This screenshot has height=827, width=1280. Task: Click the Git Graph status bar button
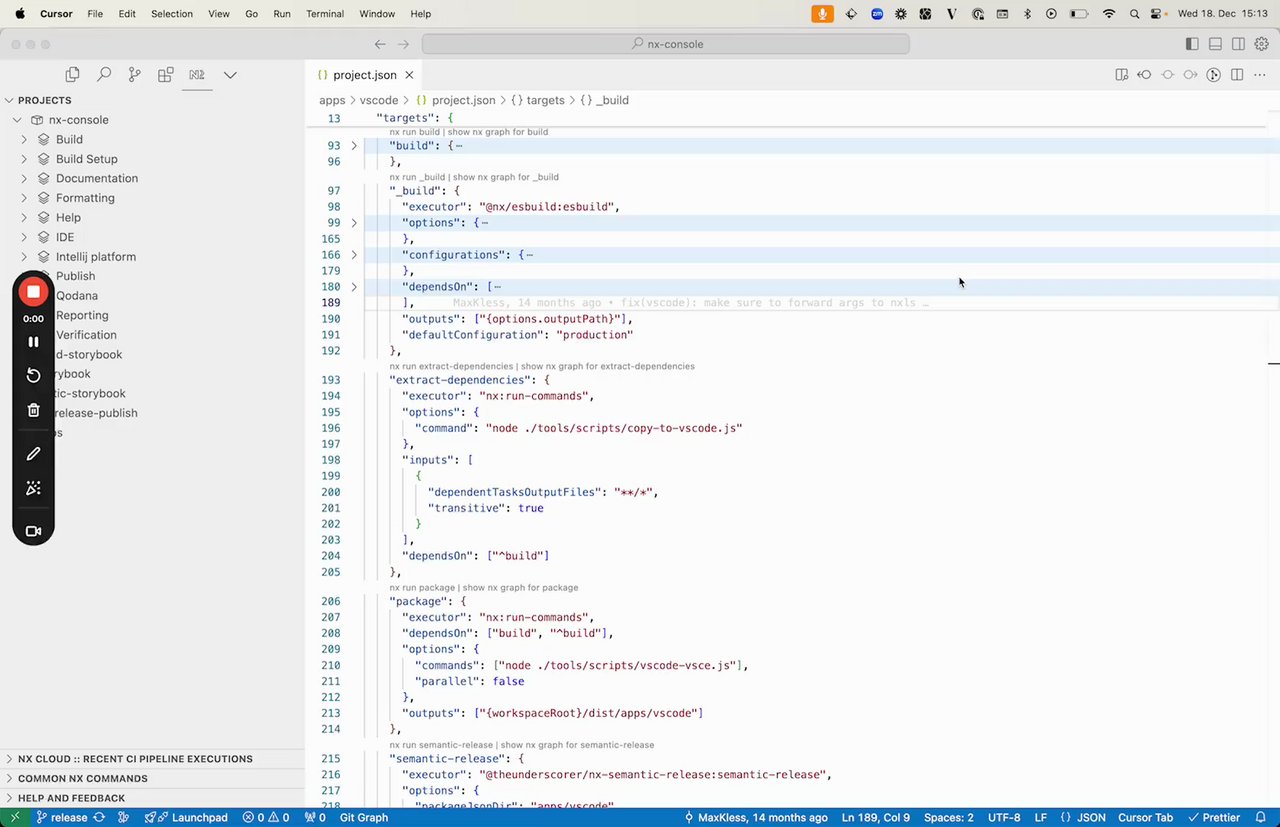tap(363, 817)
